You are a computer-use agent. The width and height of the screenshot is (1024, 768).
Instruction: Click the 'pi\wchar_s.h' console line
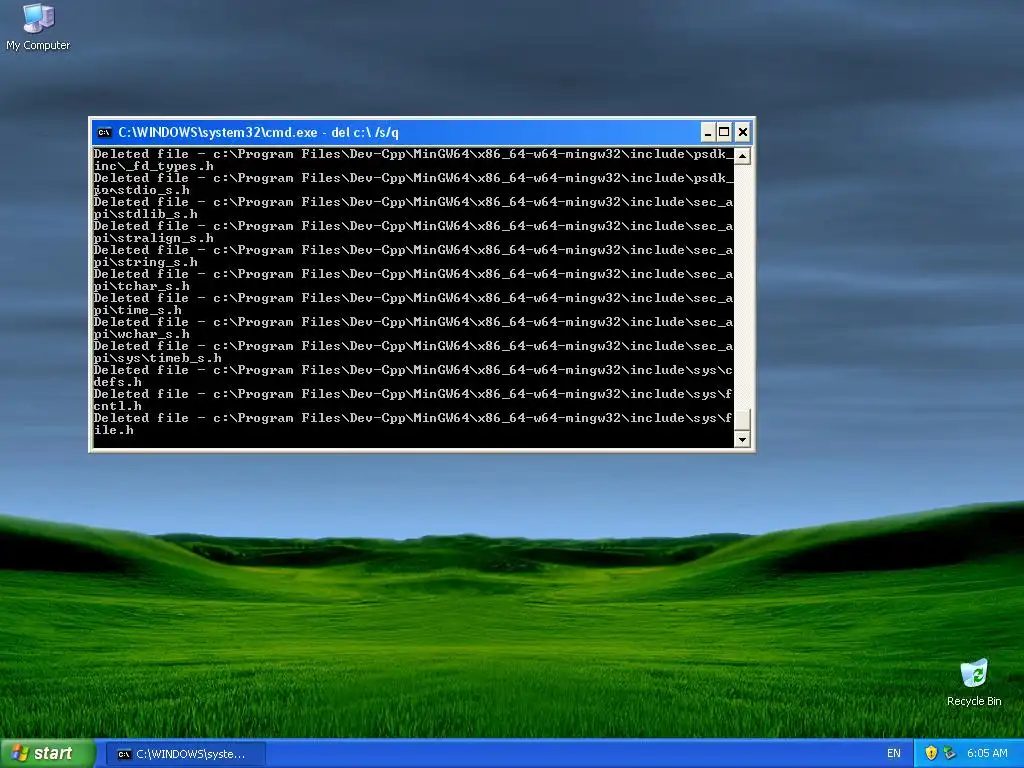tap(142, 334)
